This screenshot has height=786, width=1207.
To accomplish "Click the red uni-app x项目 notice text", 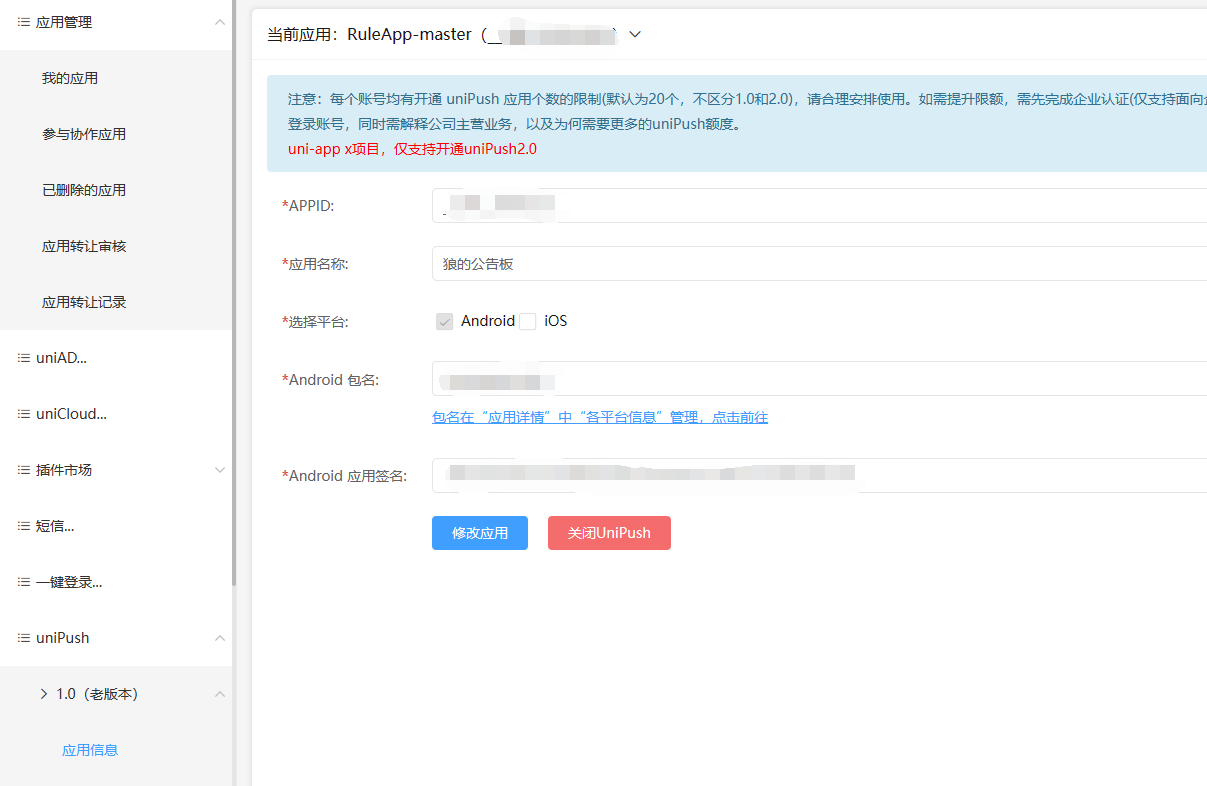I will point(412,149).
